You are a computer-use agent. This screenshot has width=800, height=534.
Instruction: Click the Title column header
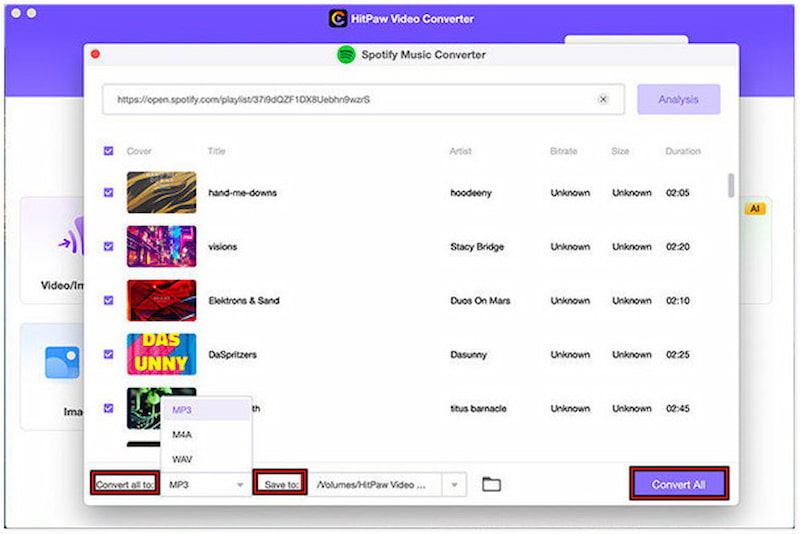(216, 151)
